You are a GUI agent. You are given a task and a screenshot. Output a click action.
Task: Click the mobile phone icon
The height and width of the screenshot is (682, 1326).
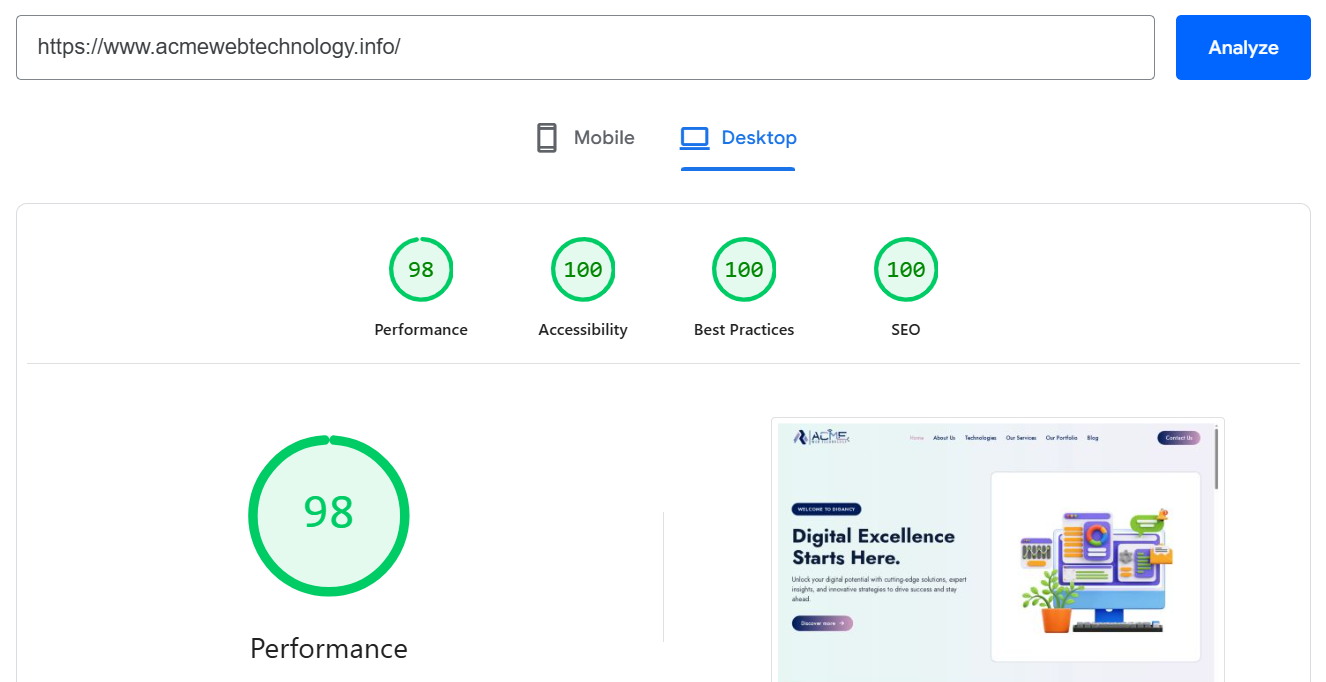tap(546, 137)
